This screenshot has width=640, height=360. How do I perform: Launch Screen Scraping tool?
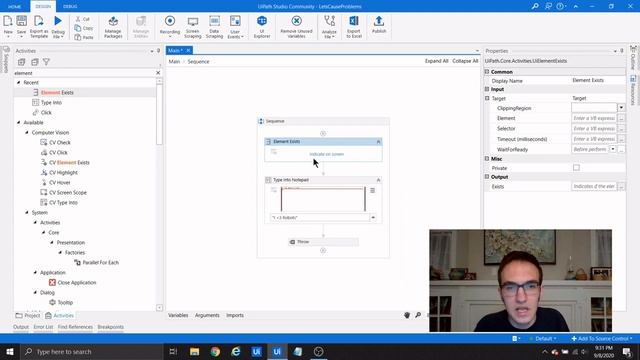click(193, 27)
